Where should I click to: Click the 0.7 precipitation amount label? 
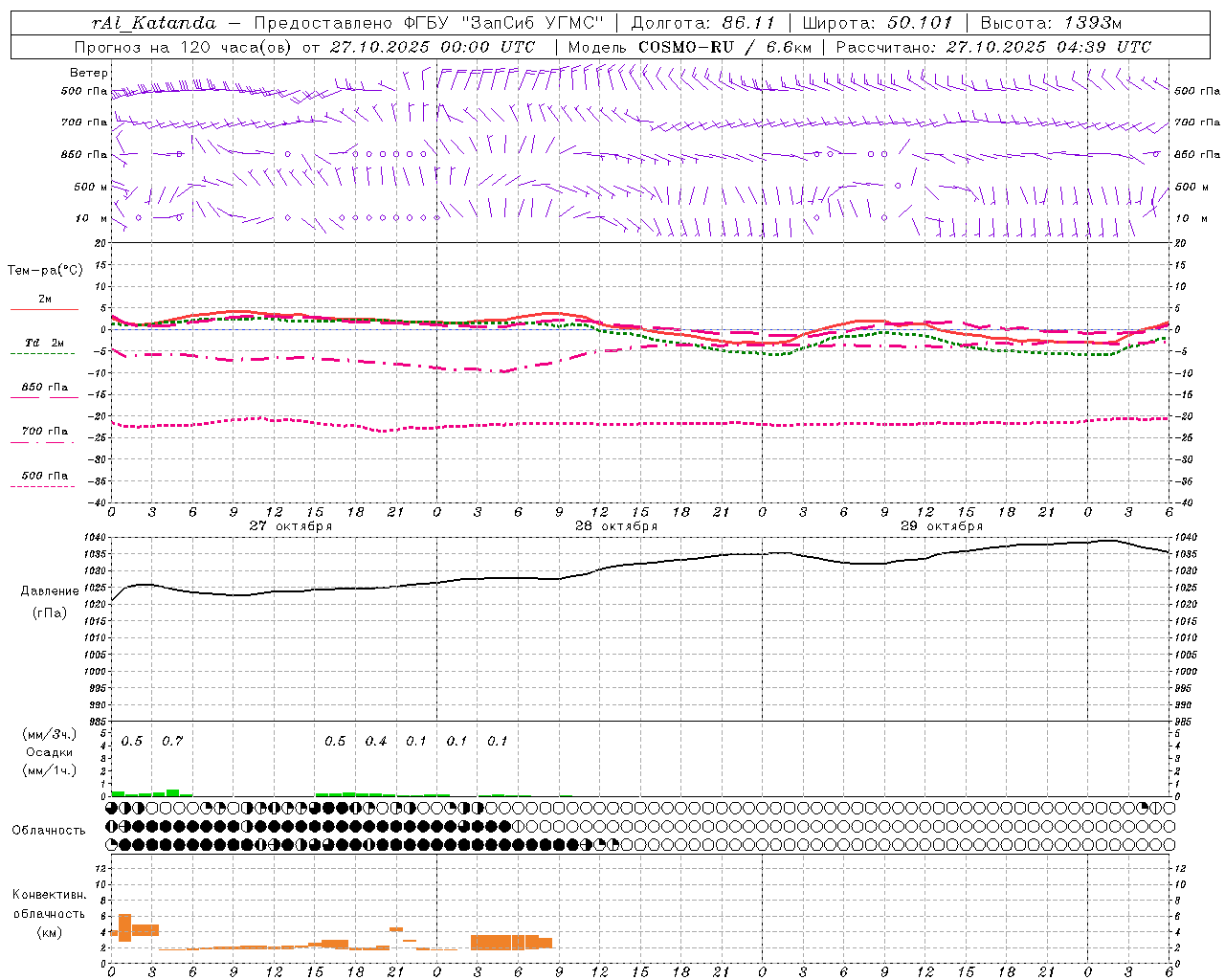coord(172,741)
